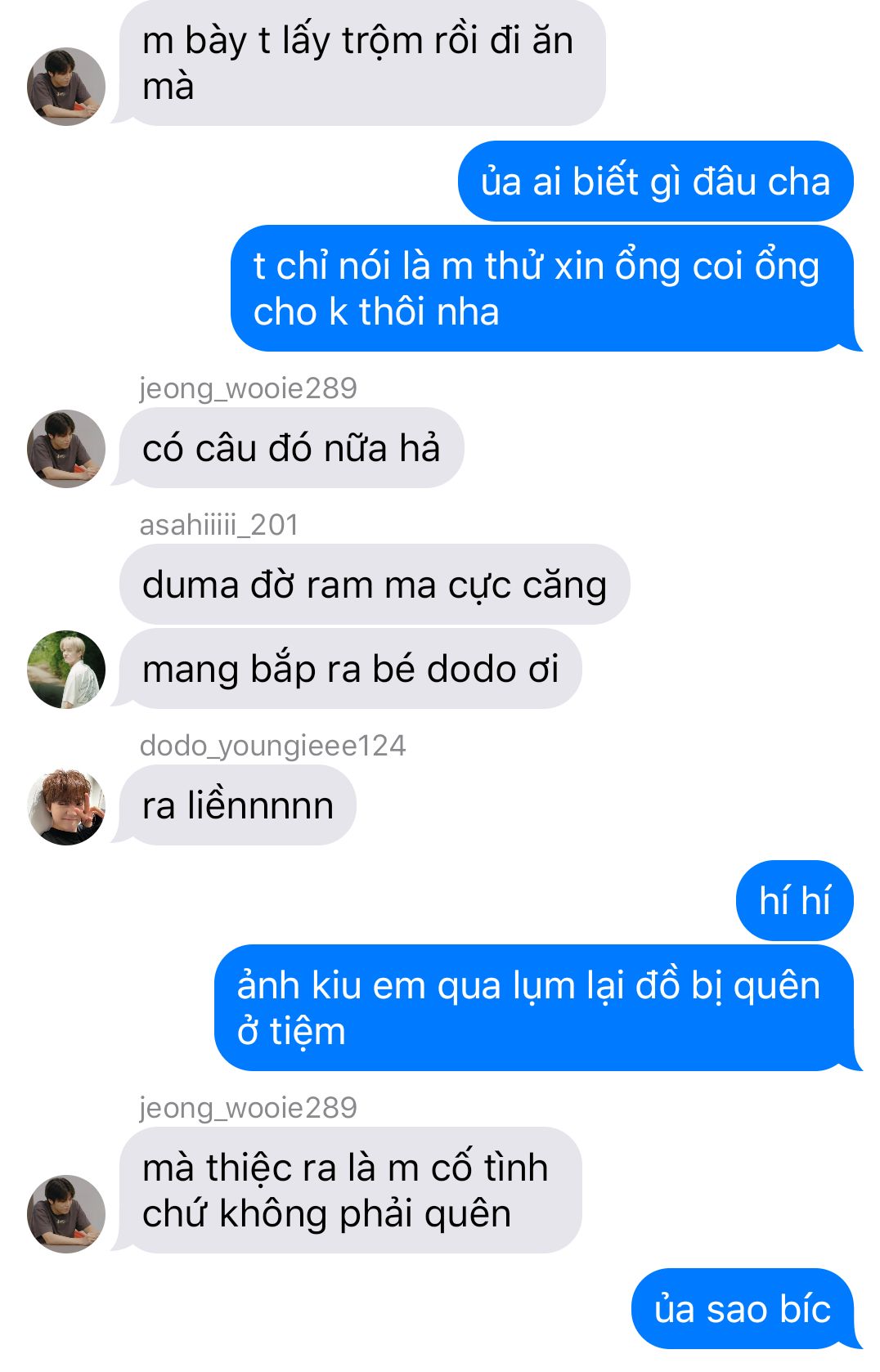Select the asahiiiii_201 username label
Screen dimensions: 880x1372
pos(219,524)
